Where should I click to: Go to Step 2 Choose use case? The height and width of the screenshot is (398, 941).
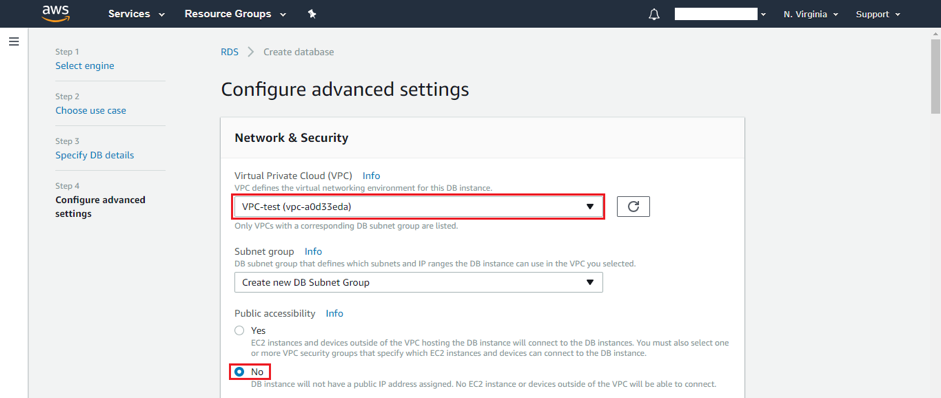coord(91,110)
